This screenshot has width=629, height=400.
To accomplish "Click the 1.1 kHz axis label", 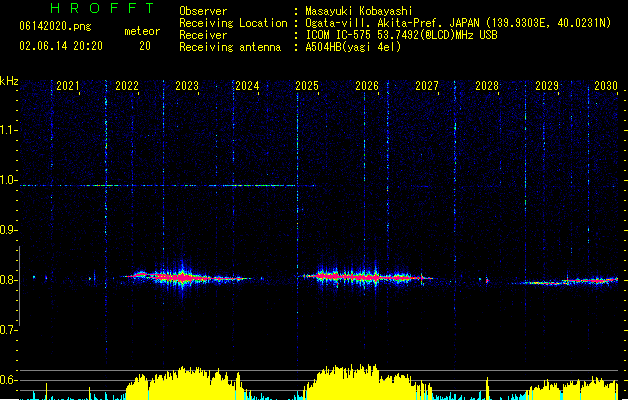I will (8, 130).
